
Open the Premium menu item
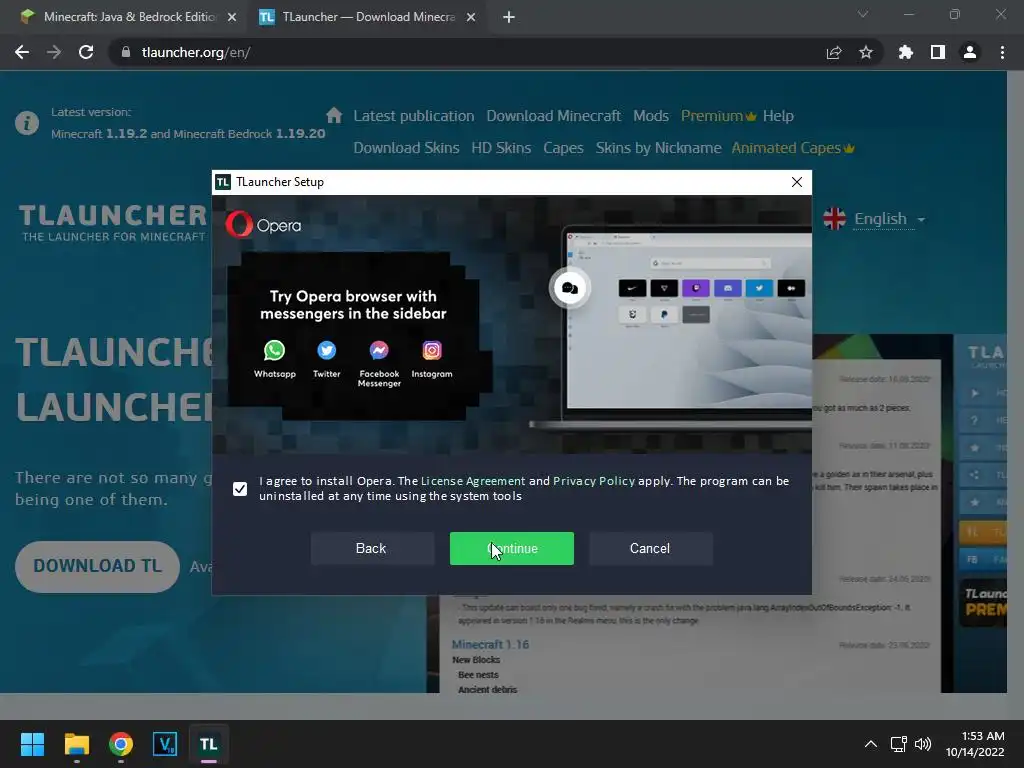[718, 116]
